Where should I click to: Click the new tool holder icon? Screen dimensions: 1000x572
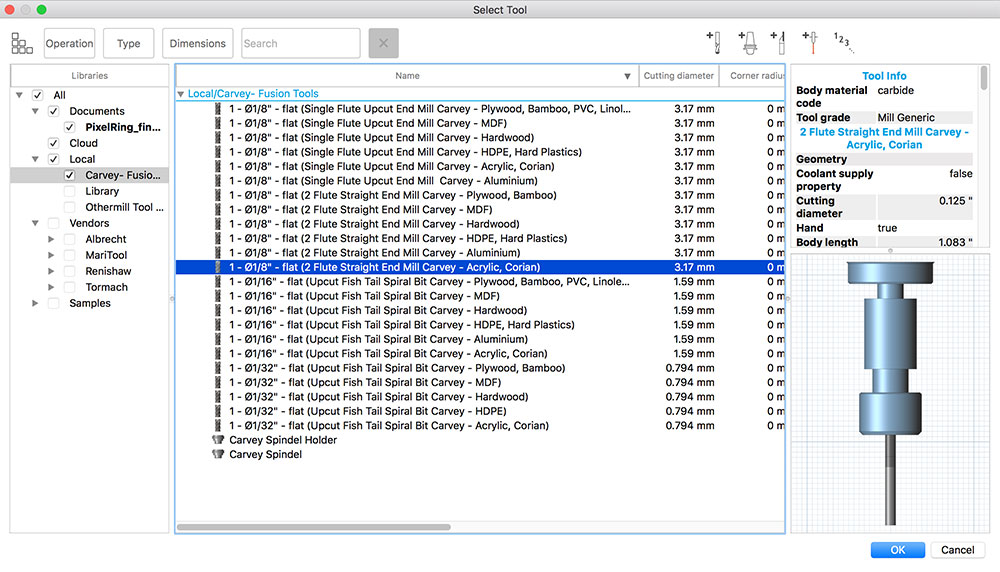coord(747,42)
